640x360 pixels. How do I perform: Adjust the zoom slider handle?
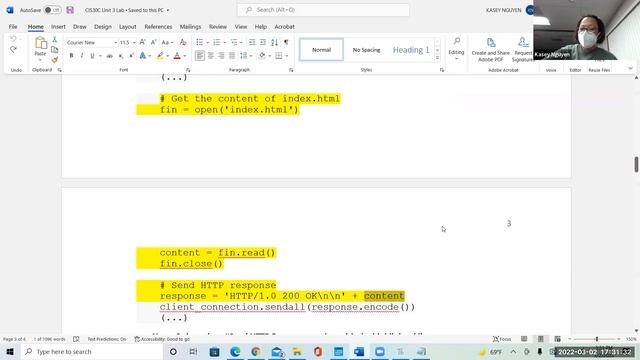(597, 339)
